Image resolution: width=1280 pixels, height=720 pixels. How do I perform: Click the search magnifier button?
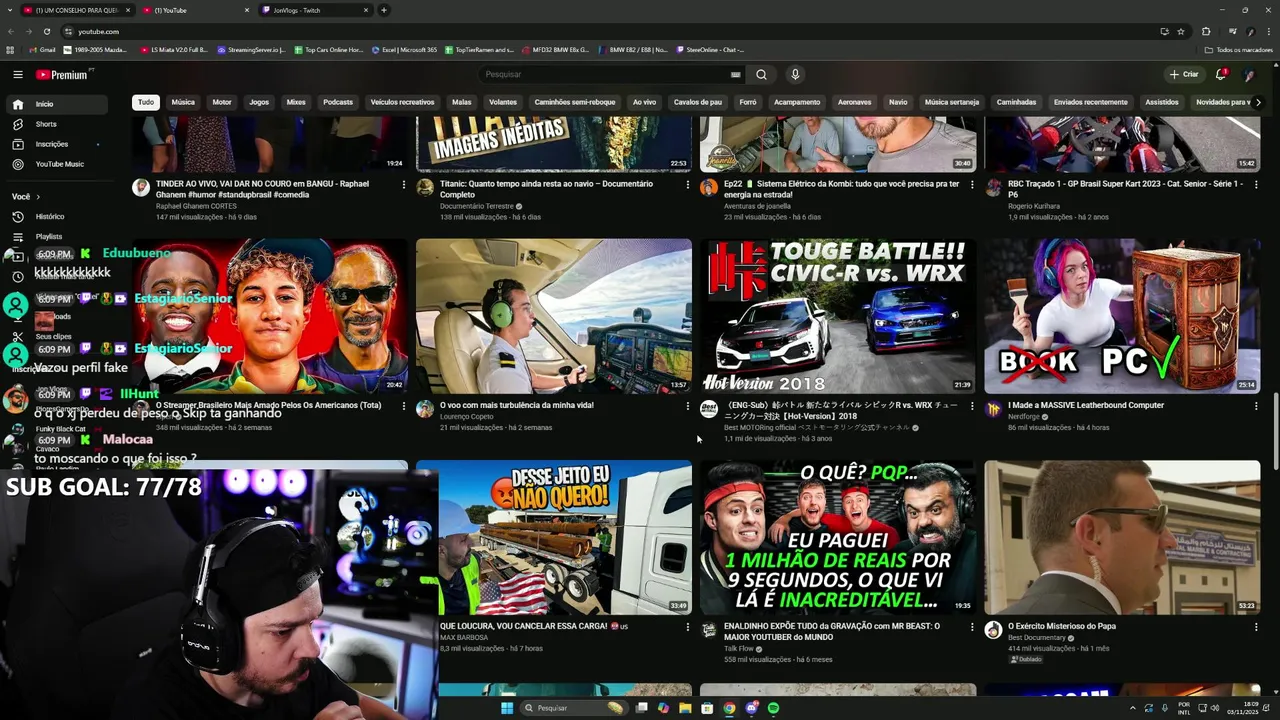pos(761,74)
